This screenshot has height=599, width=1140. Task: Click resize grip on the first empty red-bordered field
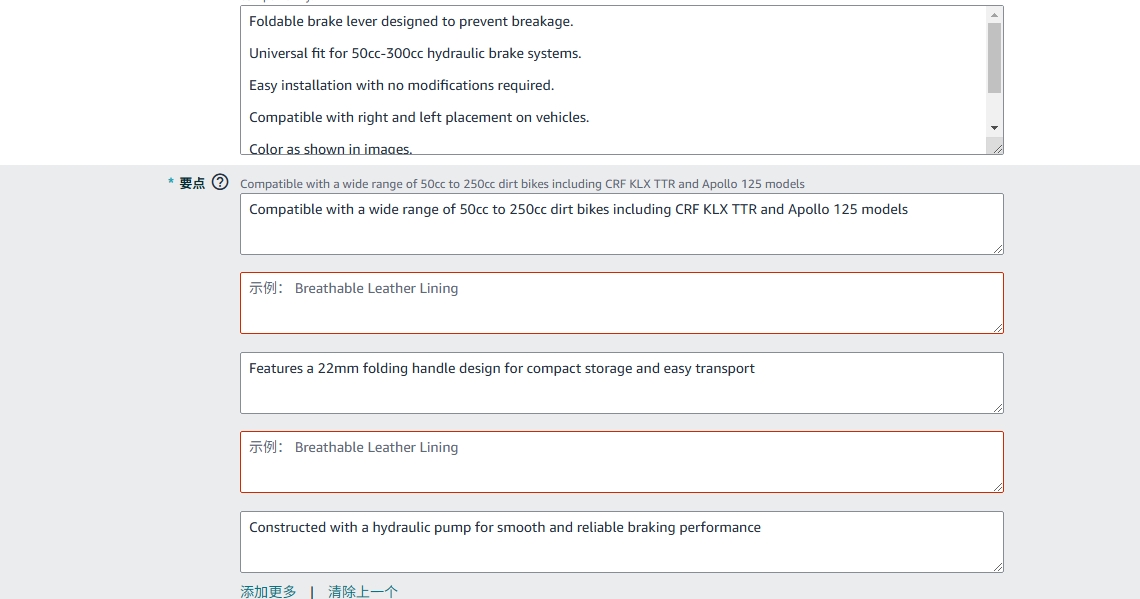coord(997,326)
